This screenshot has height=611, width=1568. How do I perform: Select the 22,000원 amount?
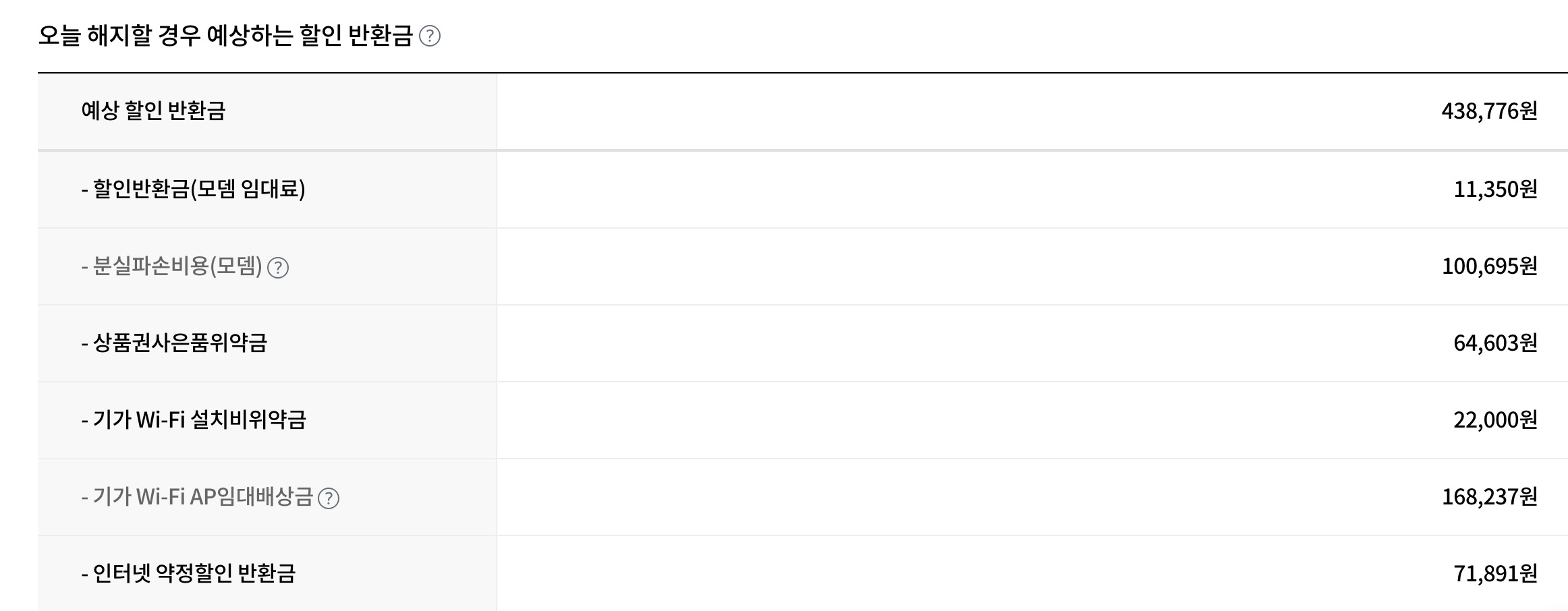point(1495,419)
